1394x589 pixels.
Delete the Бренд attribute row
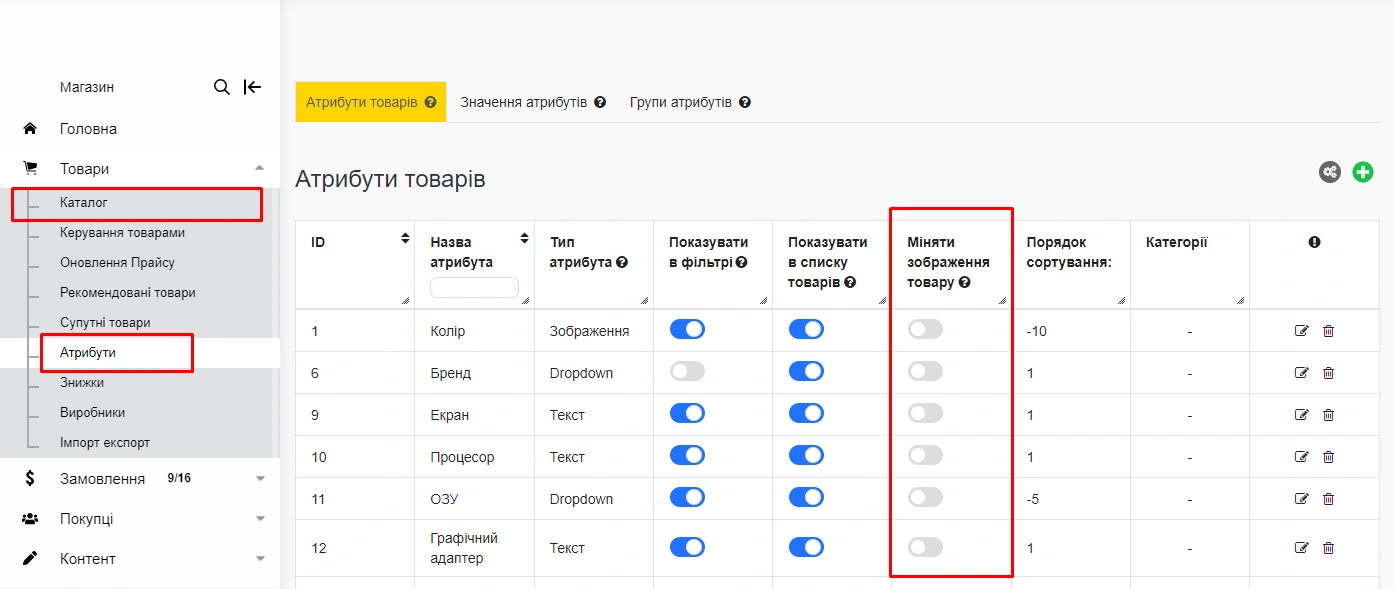(x=1328, y=373)
